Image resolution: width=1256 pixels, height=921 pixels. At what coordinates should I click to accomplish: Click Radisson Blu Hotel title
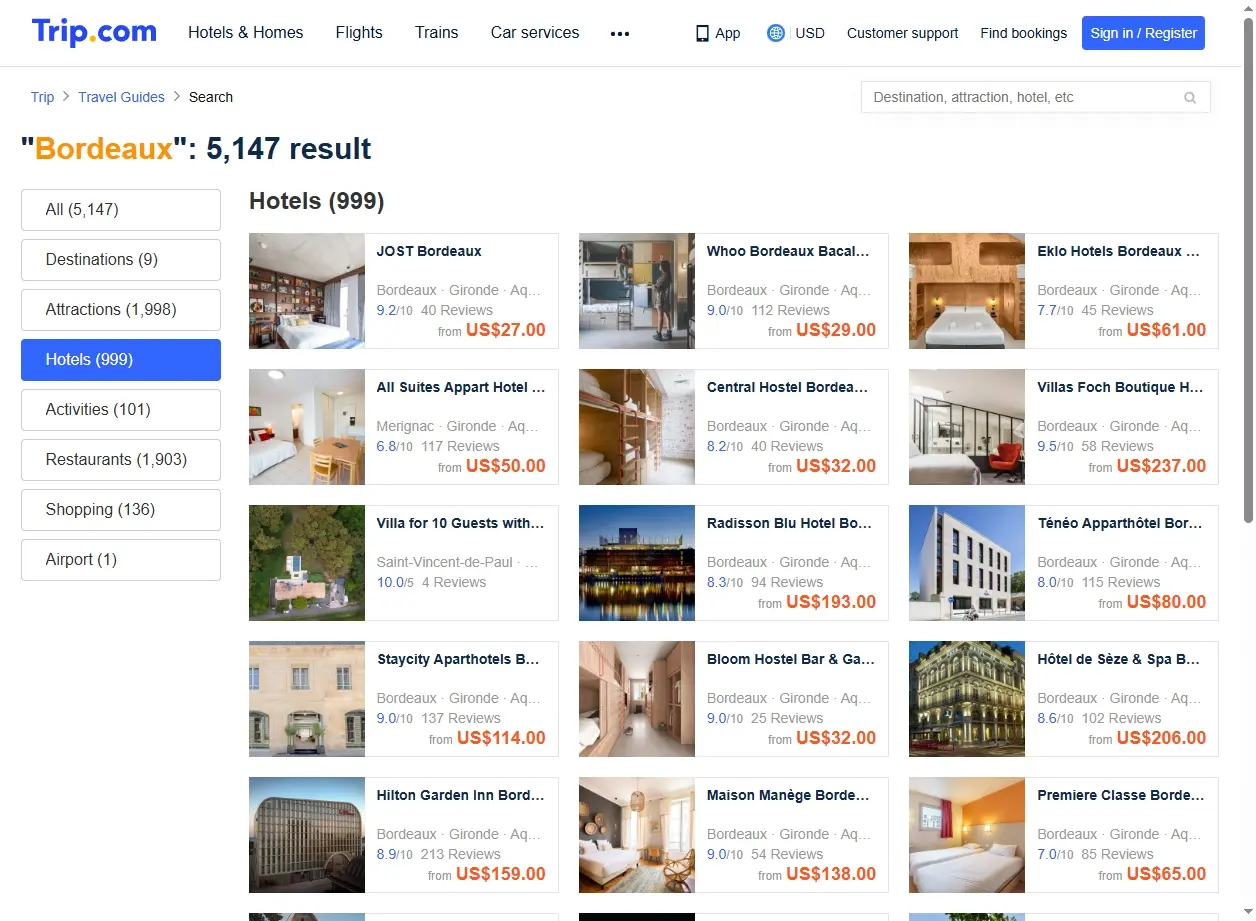point(789,523)
